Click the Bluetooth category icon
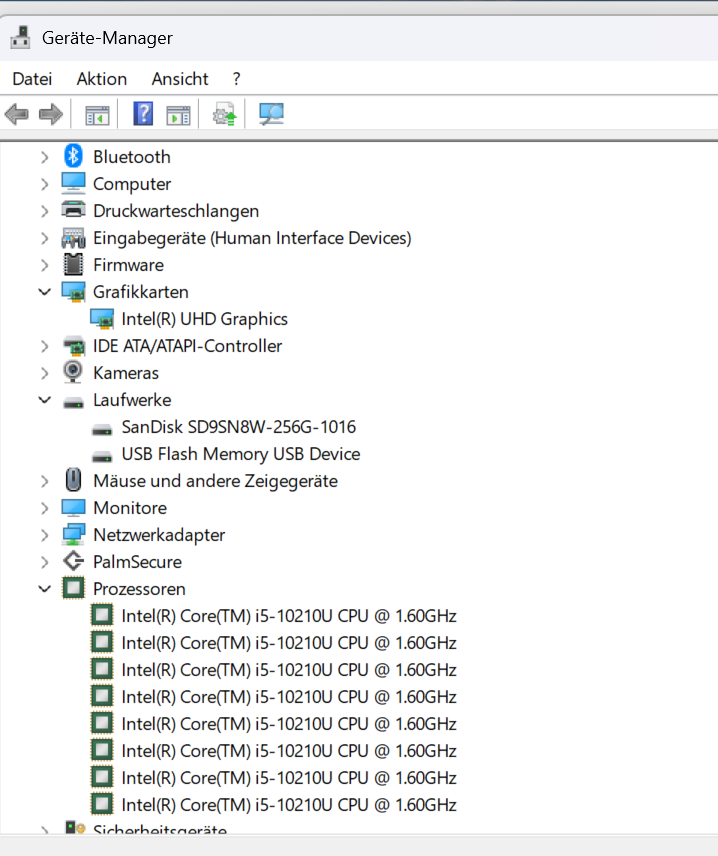The image size is (718, 856). [73, 157]
